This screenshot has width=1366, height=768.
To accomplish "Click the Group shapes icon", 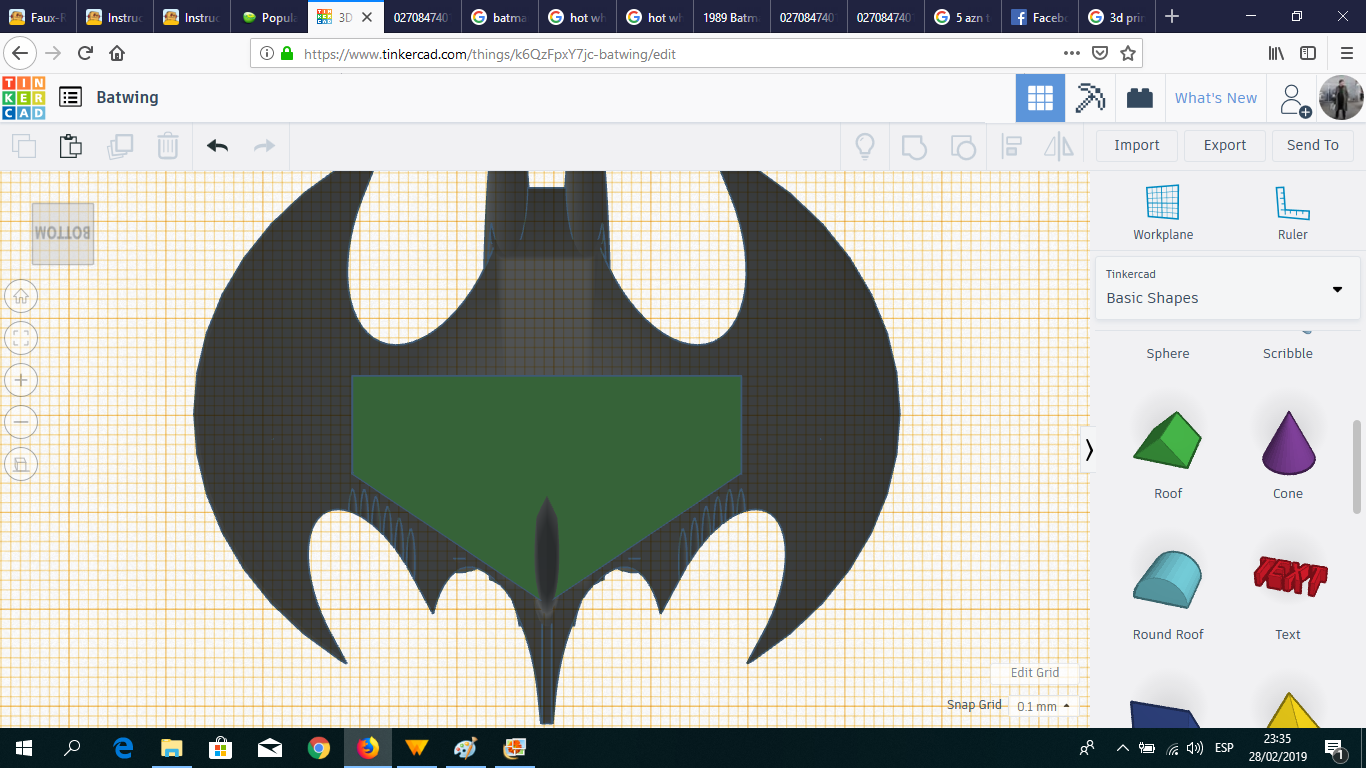I will [x=914, y=146].
